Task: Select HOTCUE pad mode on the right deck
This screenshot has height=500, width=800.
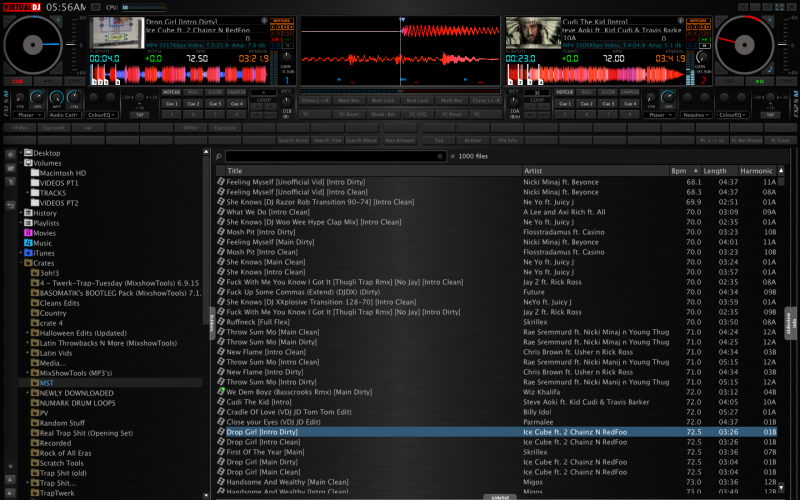Action: 564,92
